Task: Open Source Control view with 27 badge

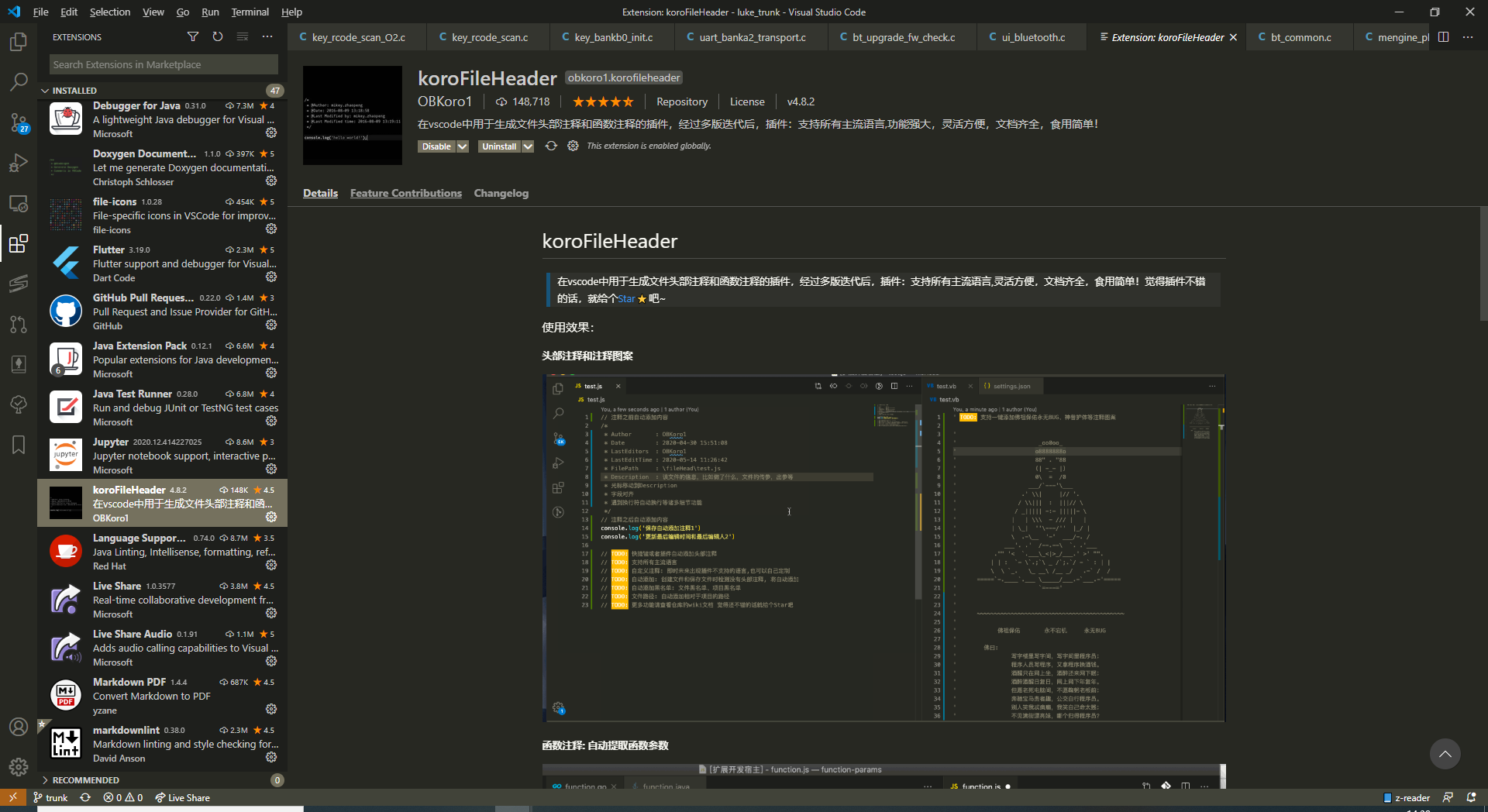Action: 19,122
